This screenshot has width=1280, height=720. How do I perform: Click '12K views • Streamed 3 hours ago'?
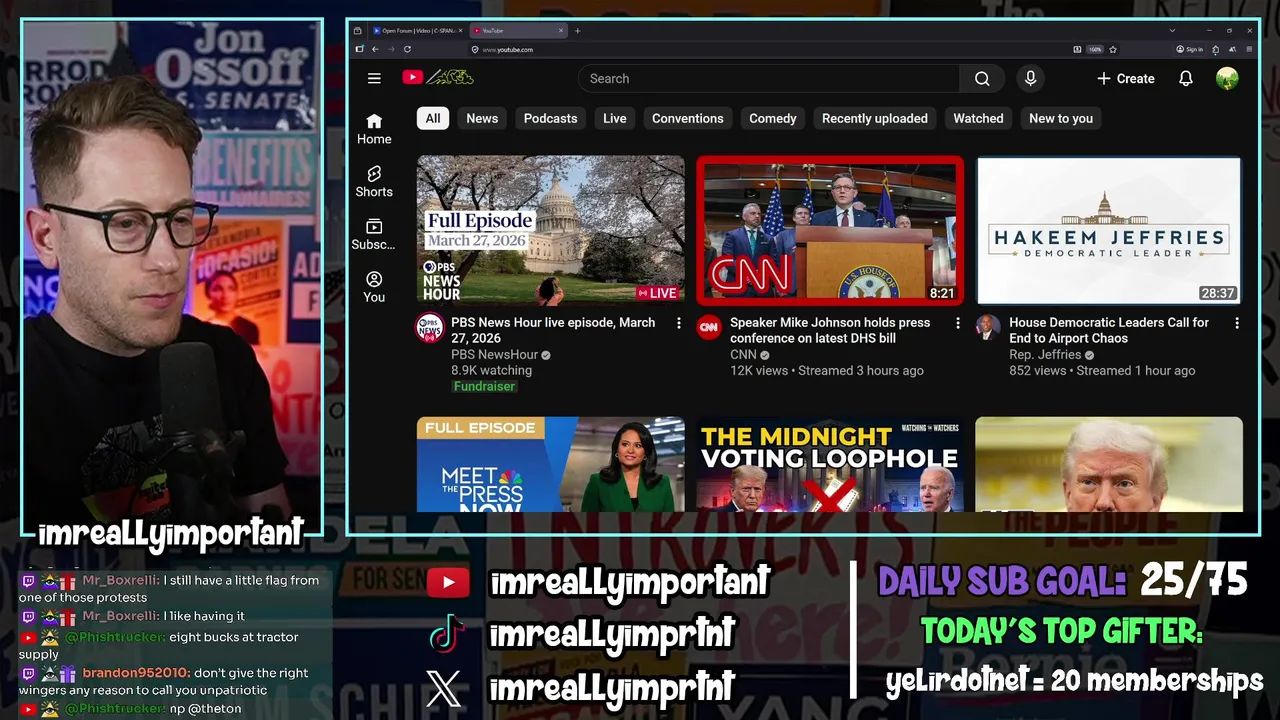tap(827, 370)
